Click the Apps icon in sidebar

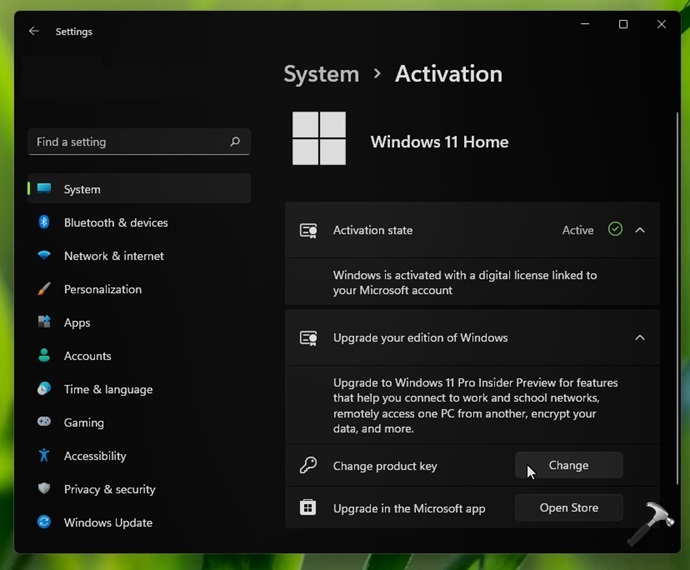[44, 322]
